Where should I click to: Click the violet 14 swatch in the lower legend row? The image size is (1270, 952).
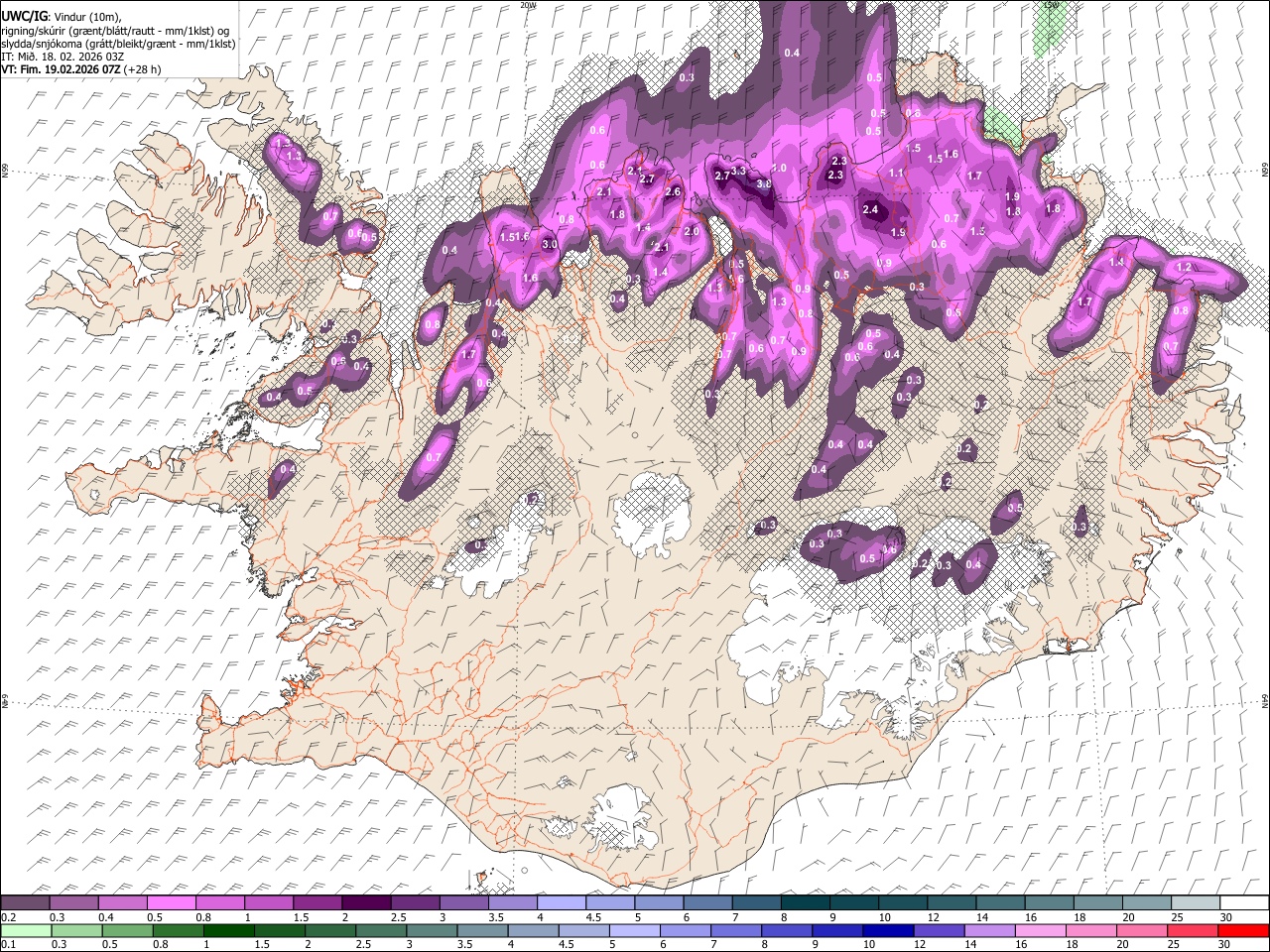[989, 930]
